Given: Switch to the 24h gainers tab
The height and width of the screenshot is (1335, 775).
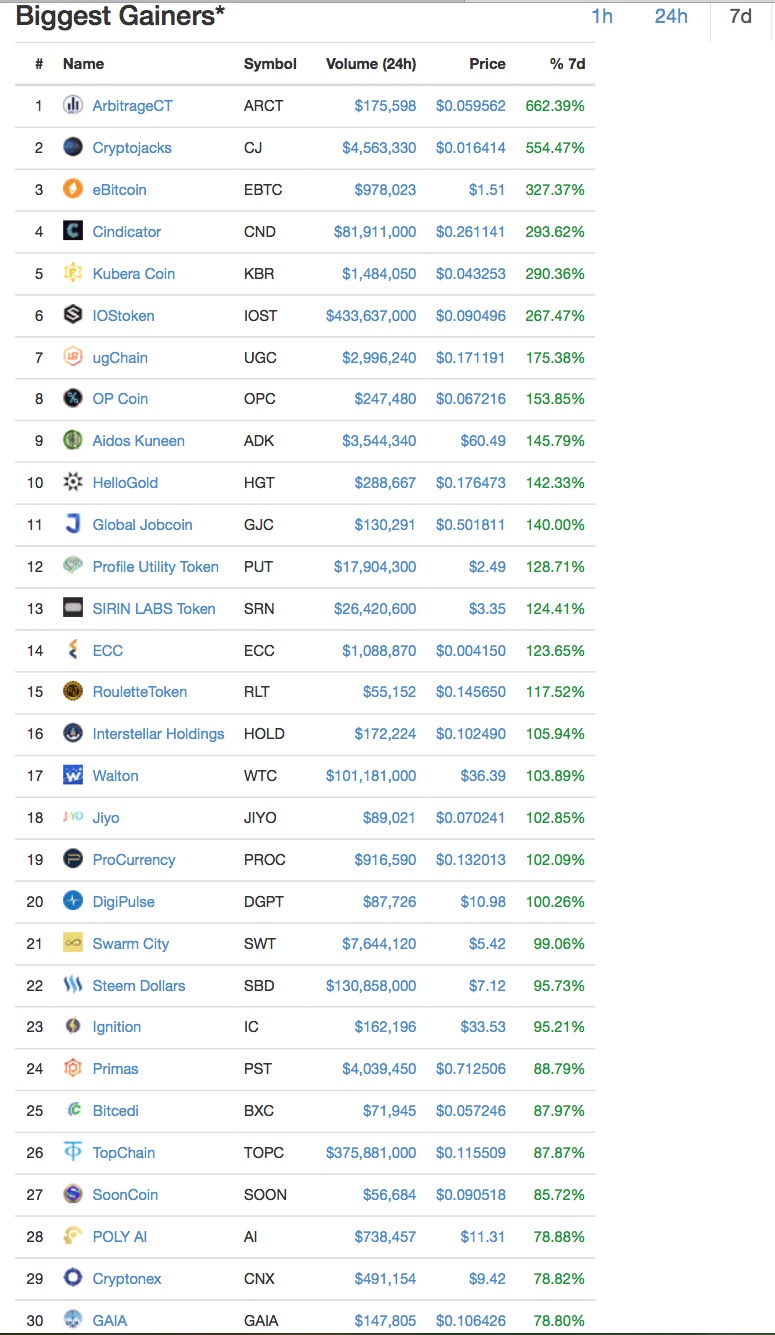Looking at the screenshot, I should (671, 16).
